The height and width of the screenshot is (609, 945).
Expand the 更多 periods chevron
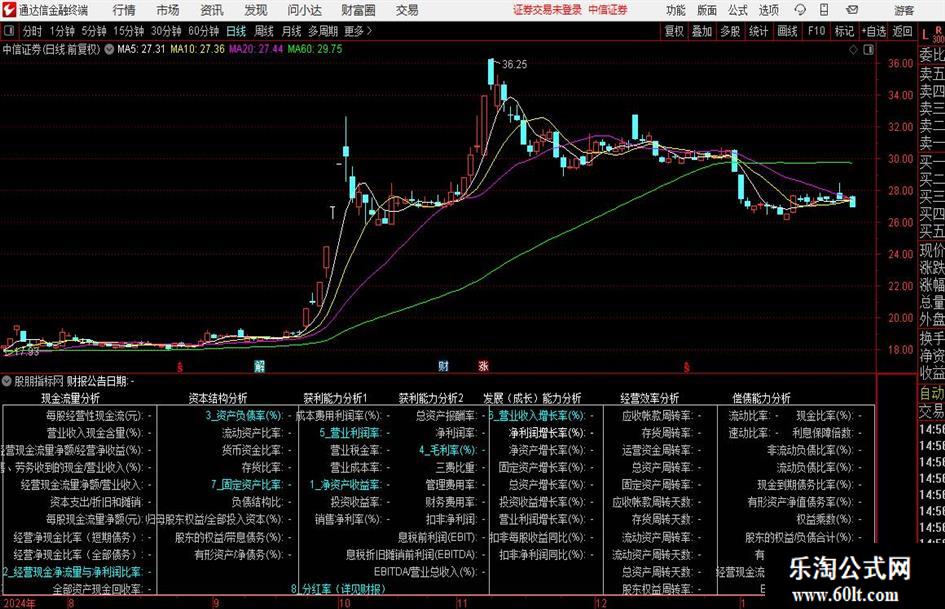[359, 31]
